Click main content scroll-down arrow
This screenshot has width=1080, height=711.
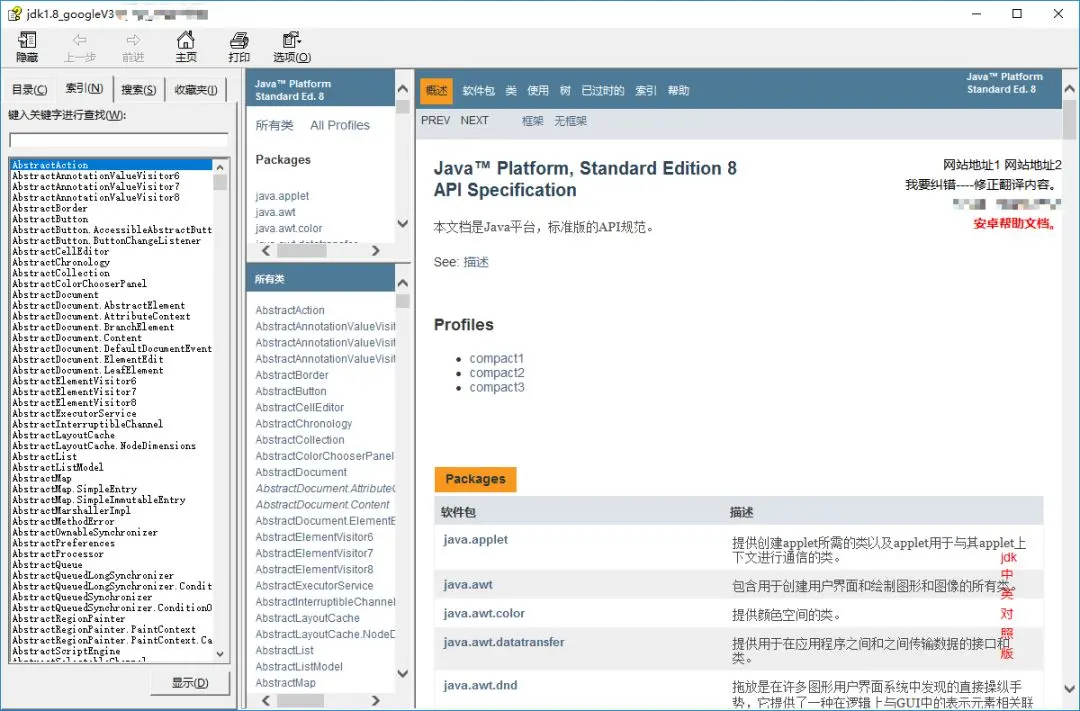(x=1070, y=688)
